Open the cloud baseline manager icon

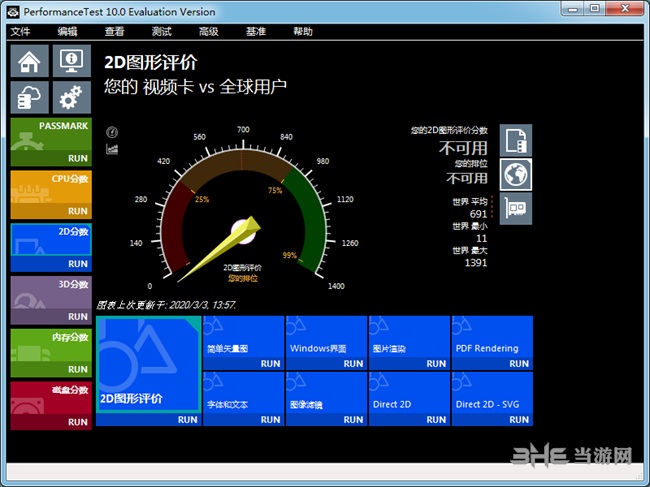pos(29,97)
